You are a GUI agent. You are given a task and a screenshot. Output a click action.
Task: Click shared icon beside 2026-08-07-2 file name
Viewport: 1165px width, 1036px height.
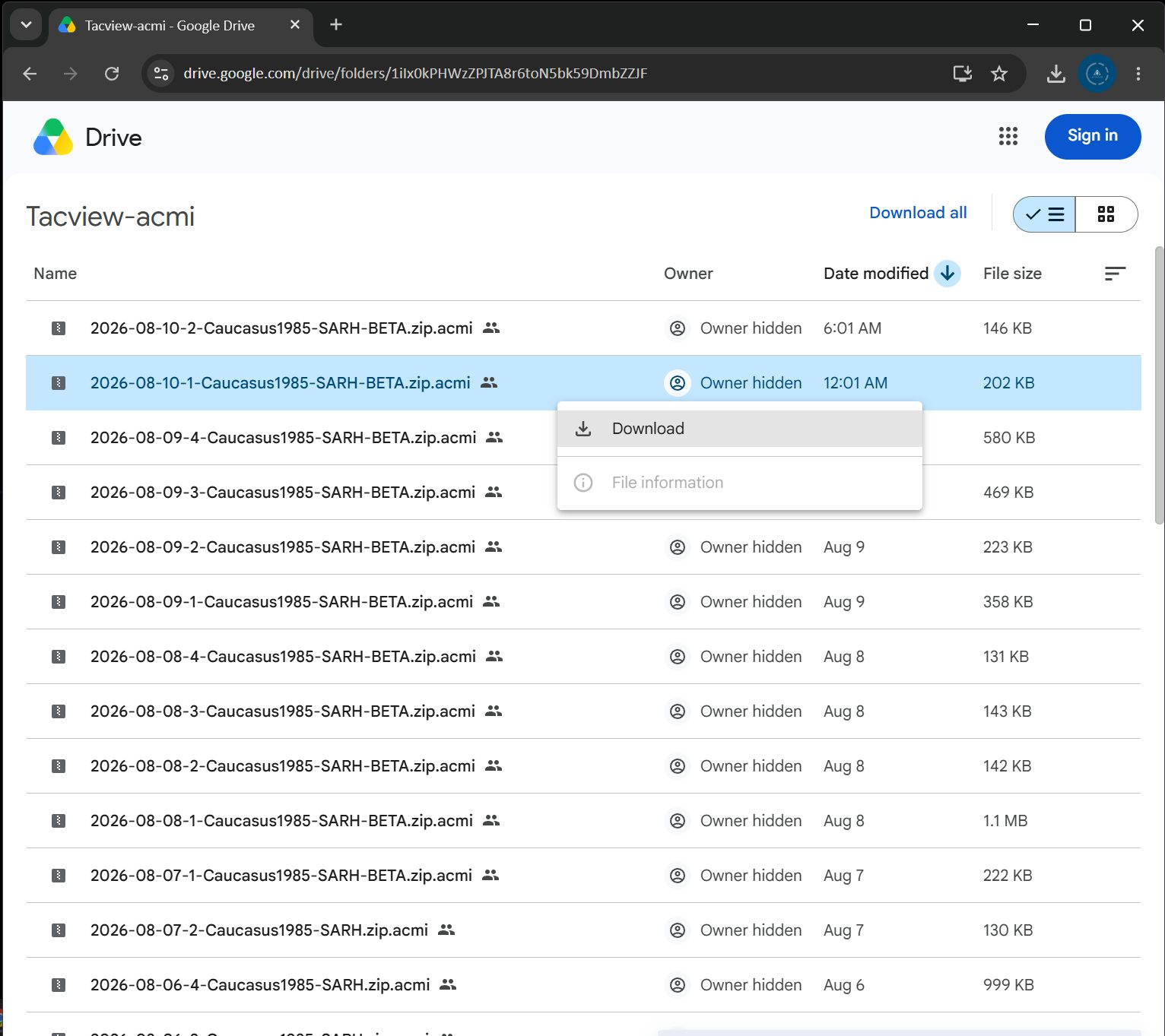coord(446,930)
